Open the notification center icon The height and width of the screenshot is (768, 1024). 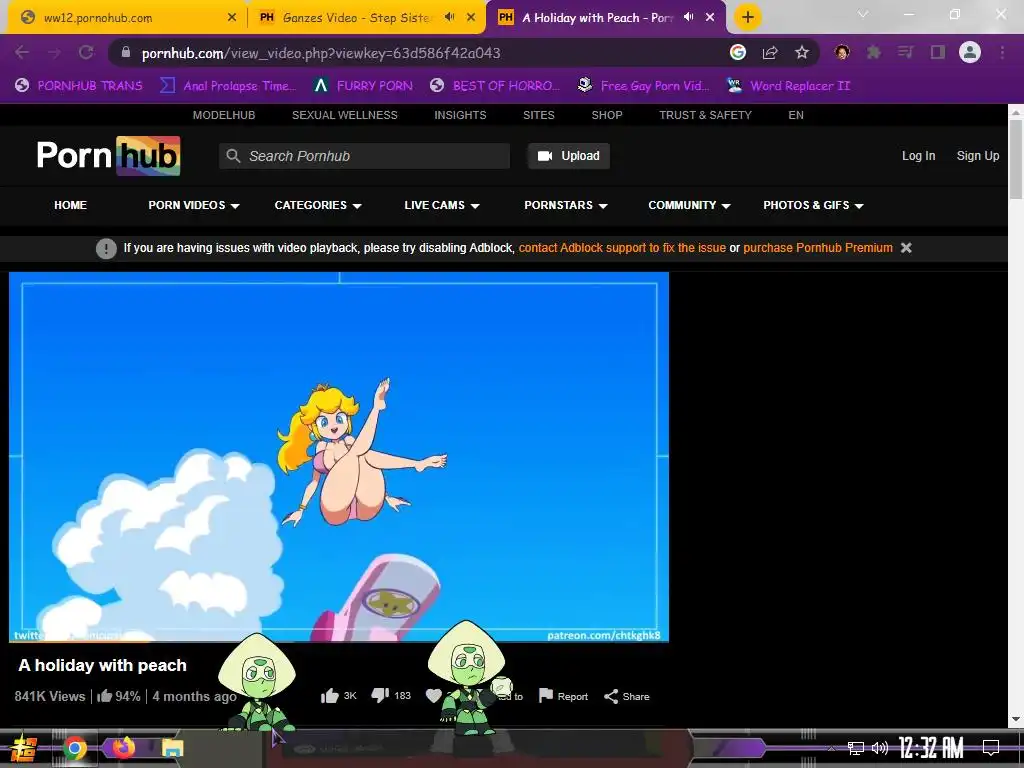click(x=991, y=747)
